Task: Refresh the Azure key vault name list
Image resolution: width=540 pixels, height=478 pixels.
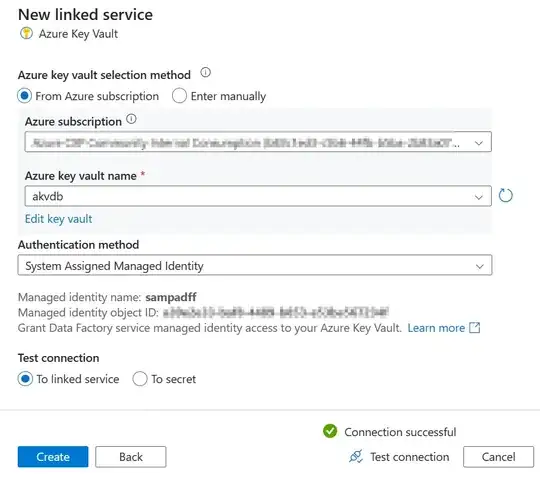Action: pyautogui.click(x=506, y=196)
